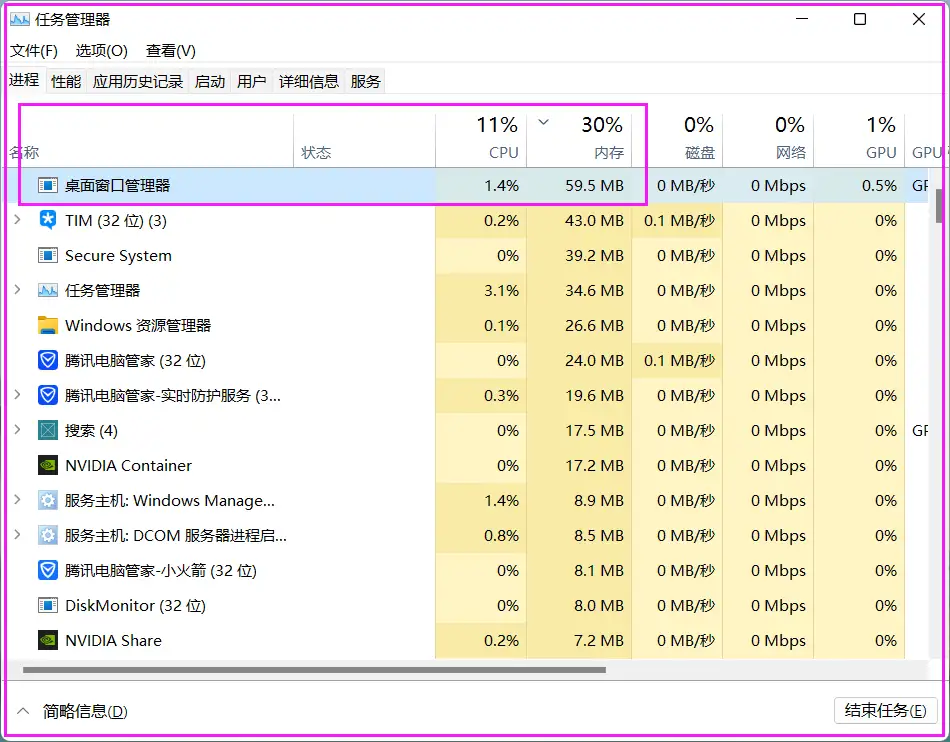Click the NVIDIA Container icon
Screen dimensions: 950x742
click(x=48, y=465)
